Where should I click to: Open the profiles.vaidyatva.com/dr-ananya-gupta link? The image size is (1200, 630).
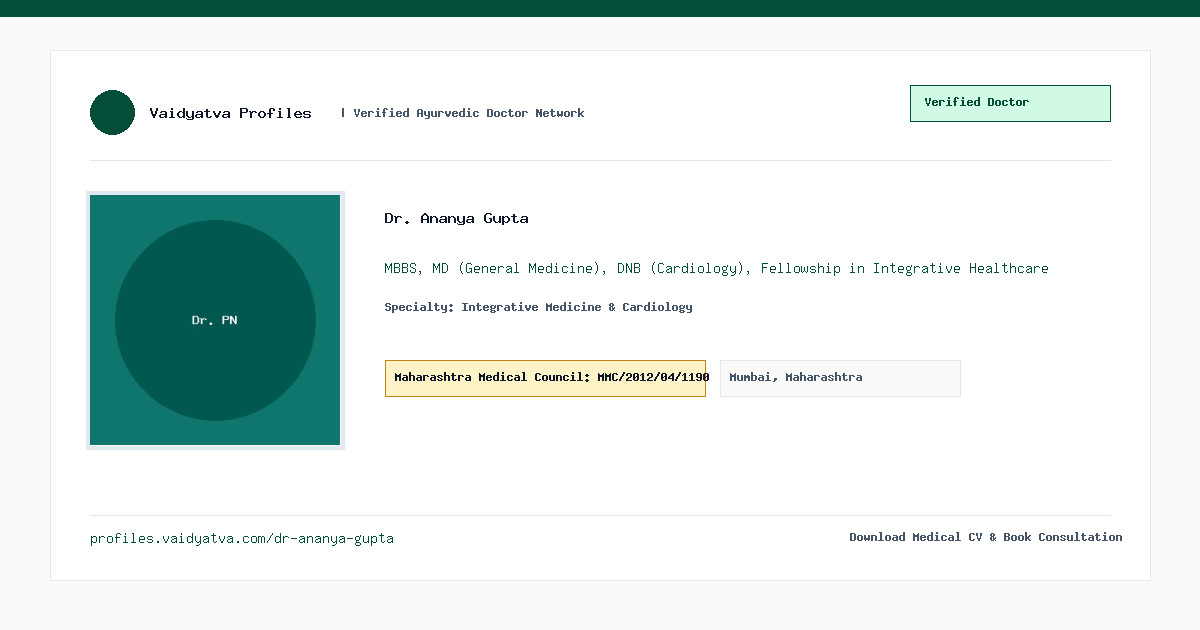pos(242,538)
